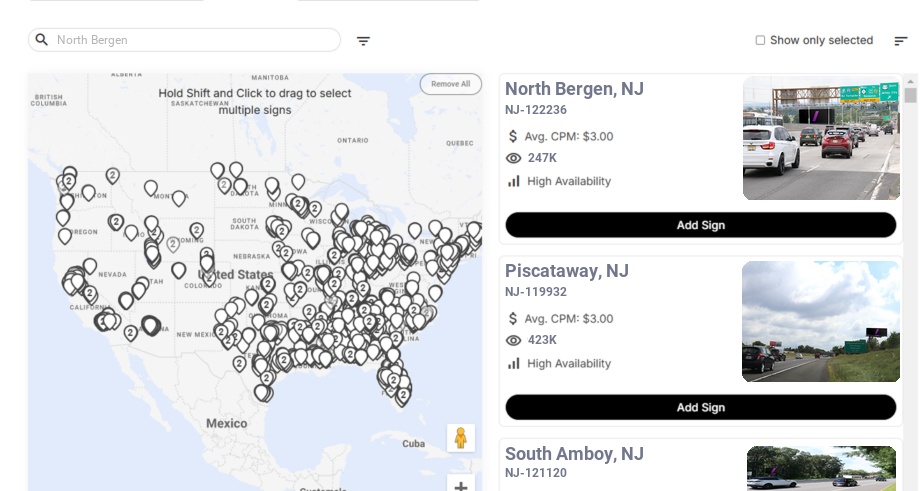Viewport: 920px width, 491px height.
Task: Click Piscataway Avg. CPM dollar icon
Action: point(514,318)
